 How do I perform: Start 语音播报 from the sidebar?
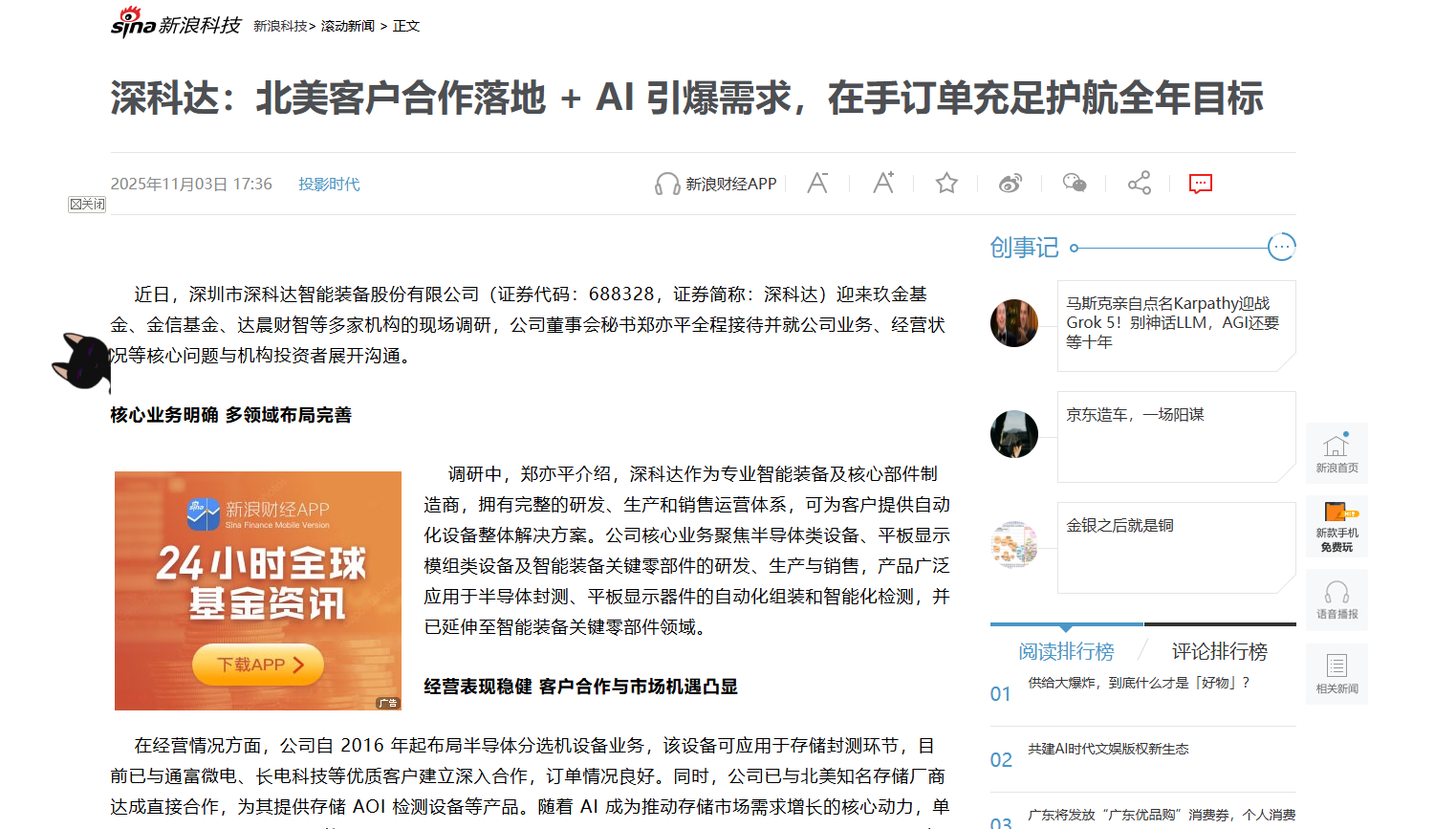tap(1336, 600)
